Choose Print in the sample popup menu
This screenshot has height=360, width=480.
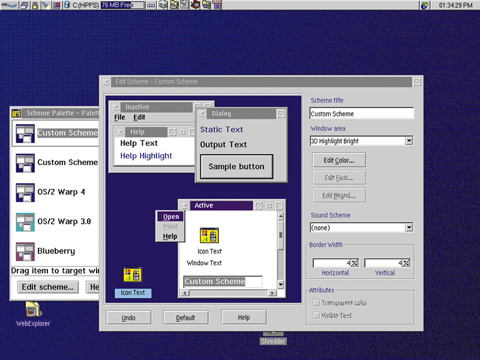coord(170,227)
